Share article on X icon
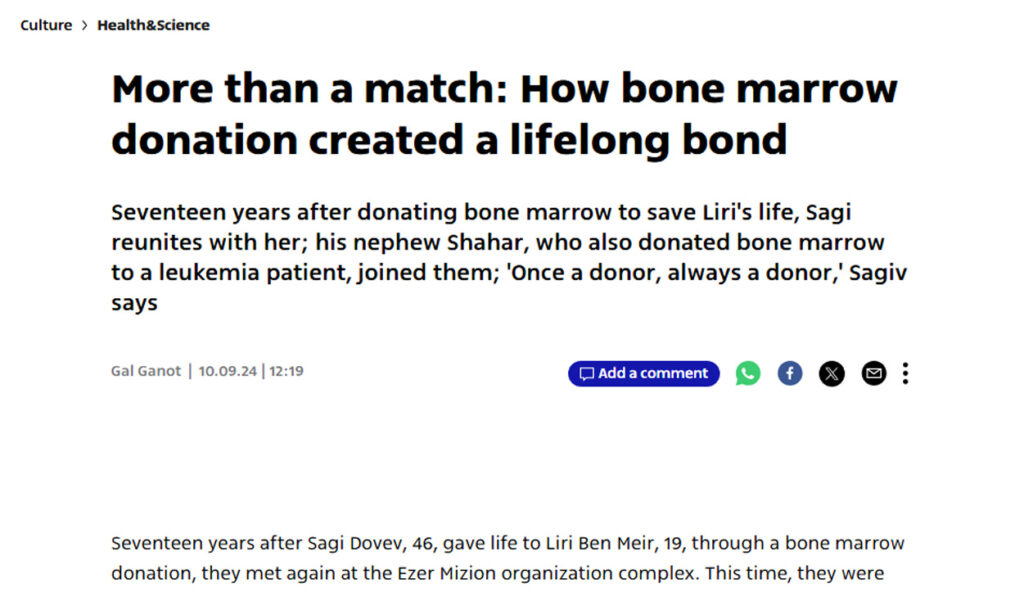This screenshot has width=1024, height=592. [832, 374]
